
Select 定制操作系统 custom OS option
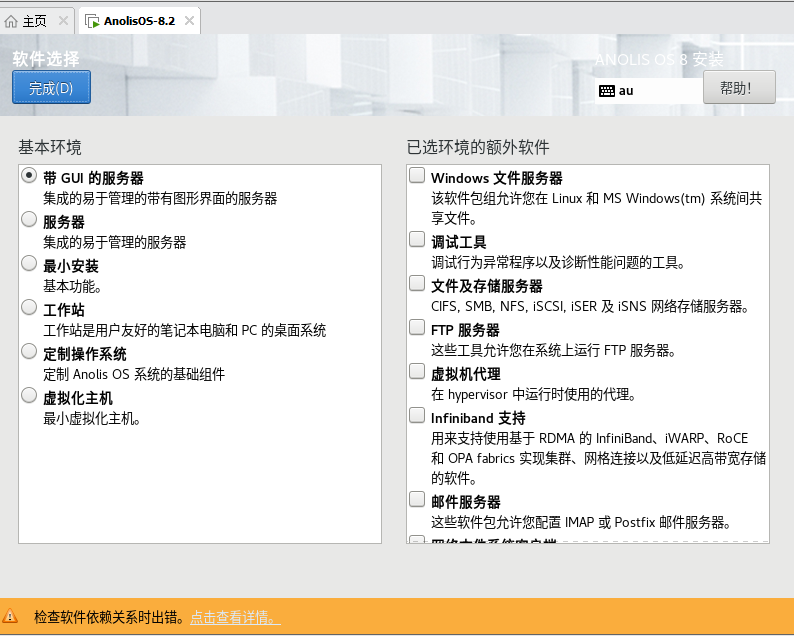[29, 352]
